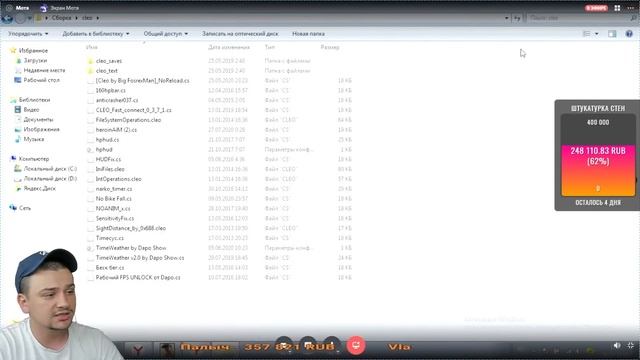Sort by the Дата изменения column header
This screenshot has width=640, height=360.
[x=229, y=47]
